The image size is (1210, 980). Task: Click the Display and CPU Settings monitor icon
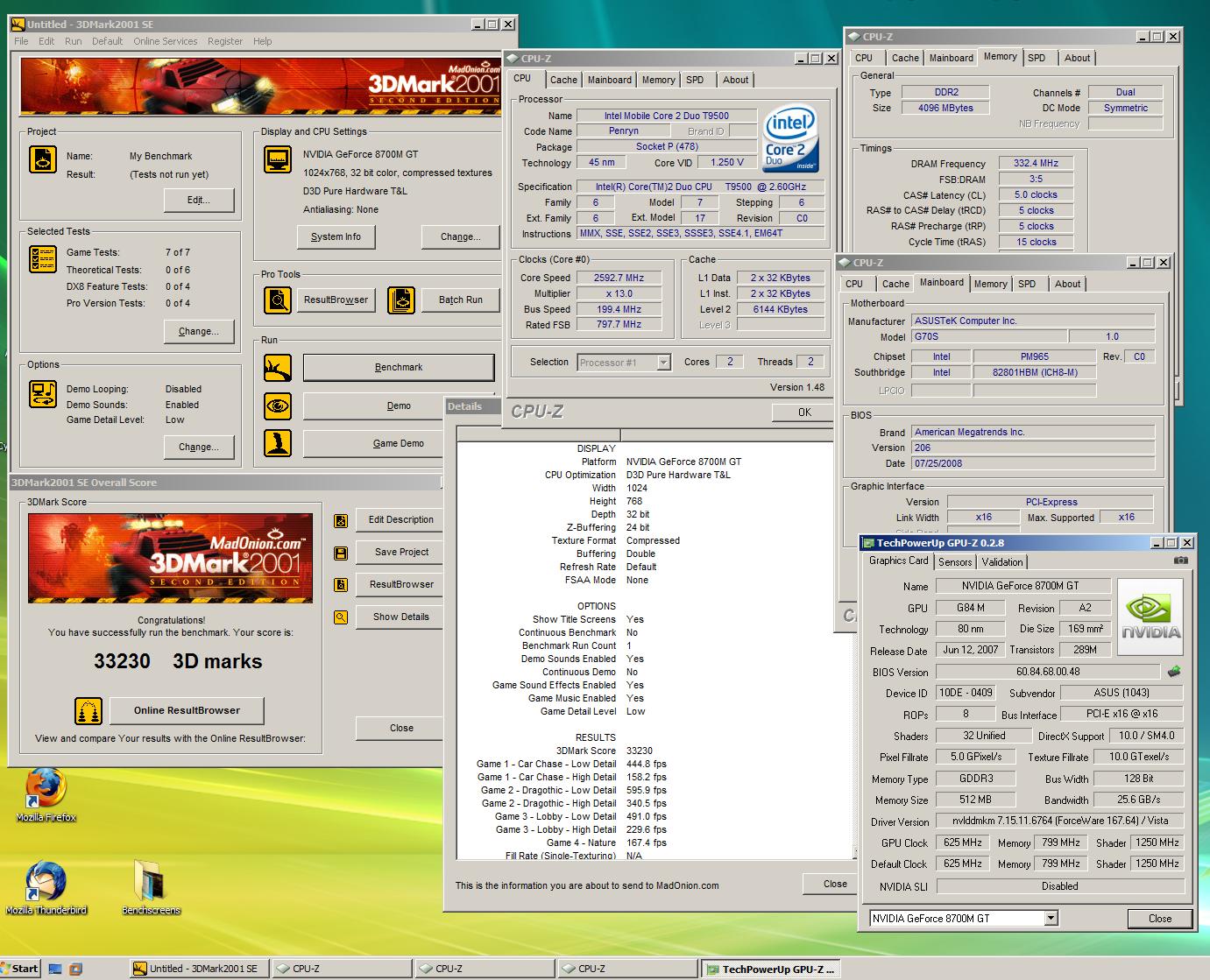tap(278, 159)
